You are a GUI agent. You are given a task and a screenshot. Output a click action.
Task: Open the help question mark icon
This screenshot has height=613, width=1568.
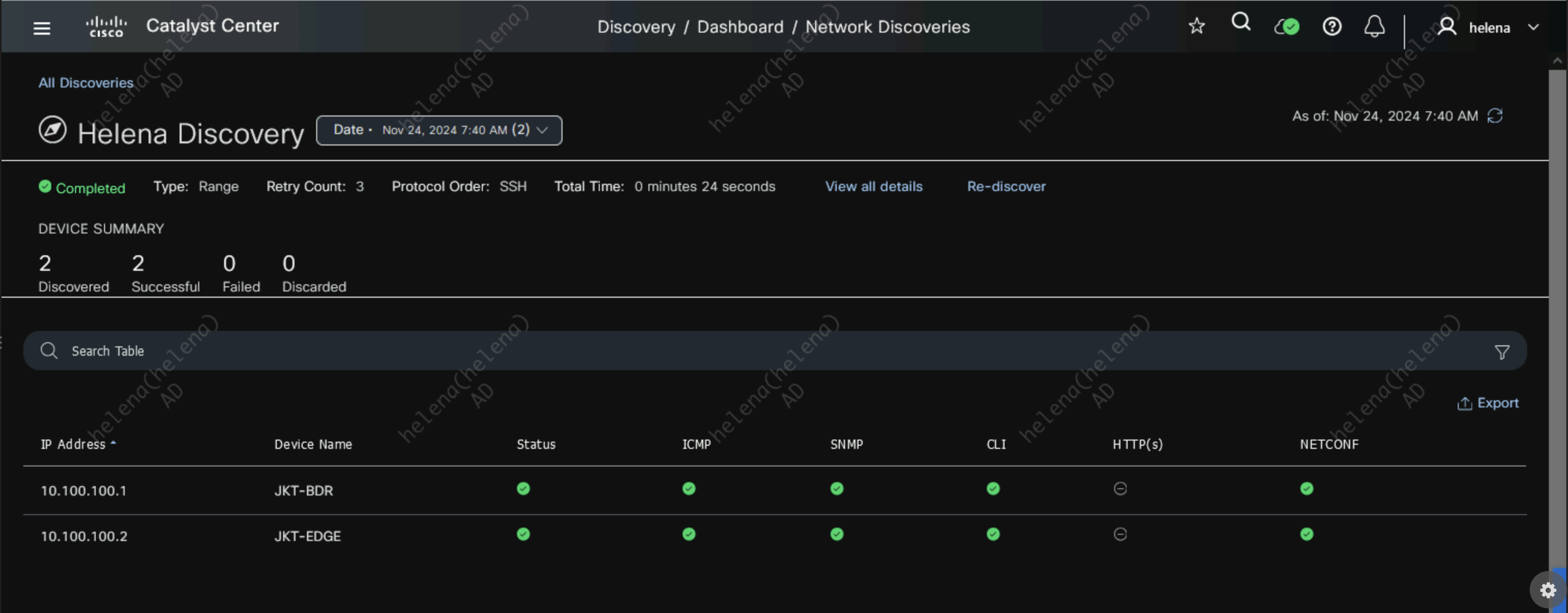(x=1332, y=27)
